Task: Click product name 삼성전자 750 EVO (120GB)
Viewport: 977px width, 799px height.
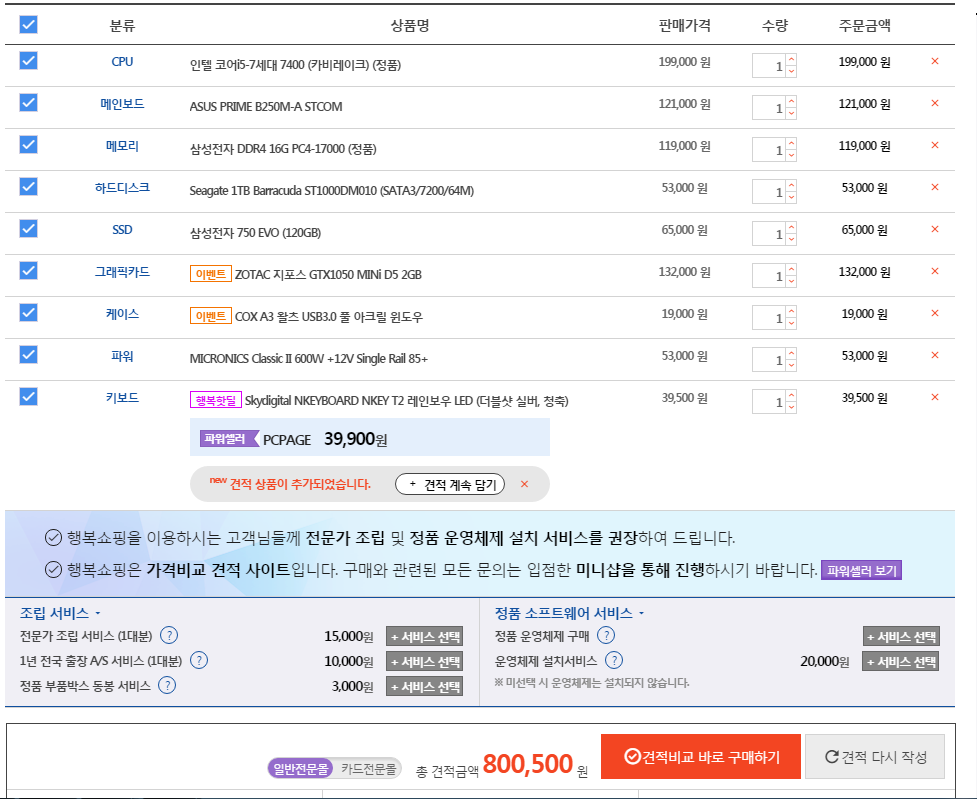Action: pos(255,232)
